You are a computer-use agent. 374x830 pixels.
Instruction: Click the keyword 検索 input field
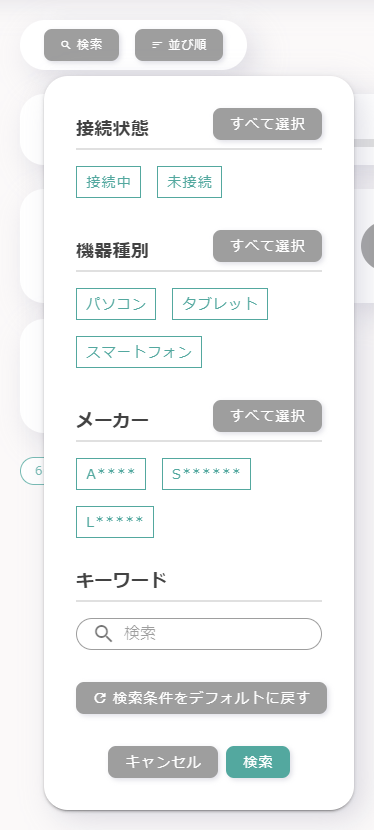199,634
